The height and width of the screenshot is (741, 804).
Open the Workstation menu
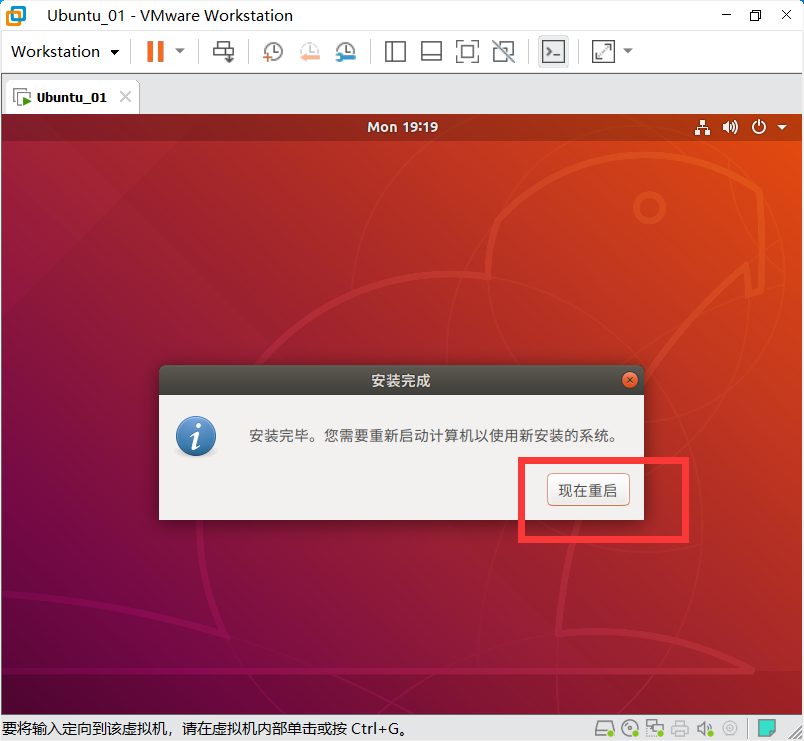[x=65, y=51]
